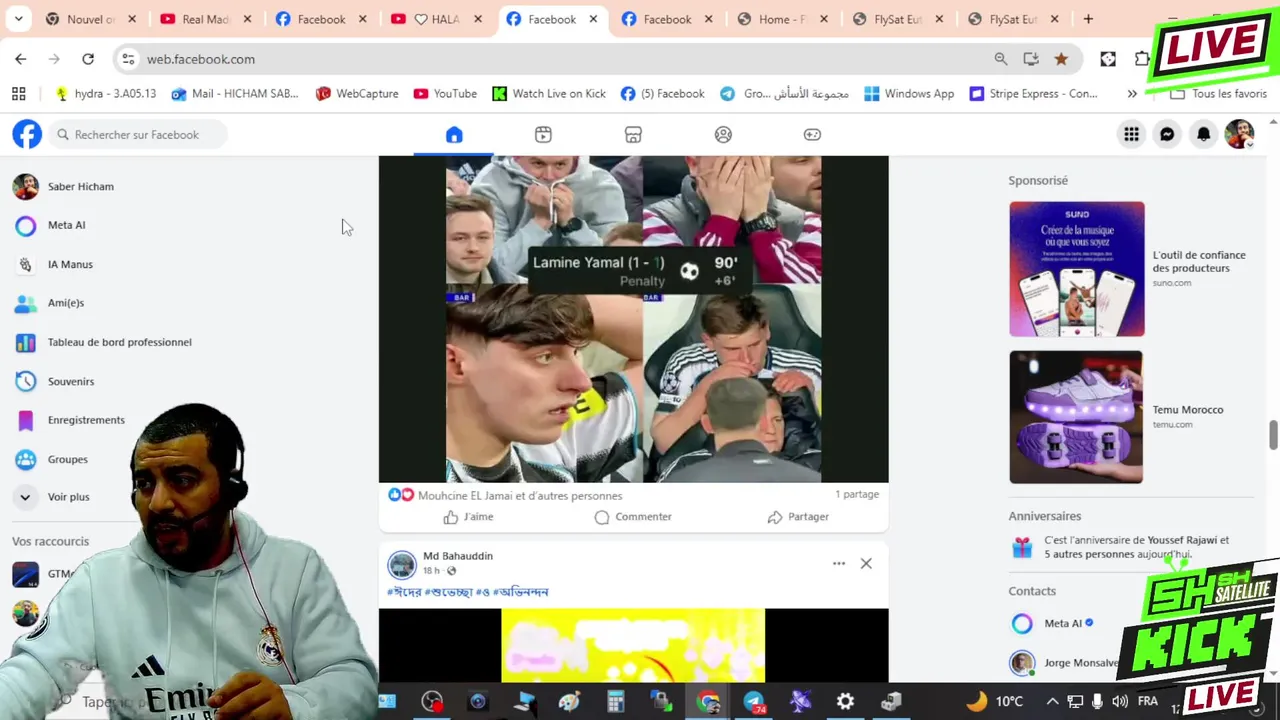Open the YouTube bookmark

(x=445, y=93)
